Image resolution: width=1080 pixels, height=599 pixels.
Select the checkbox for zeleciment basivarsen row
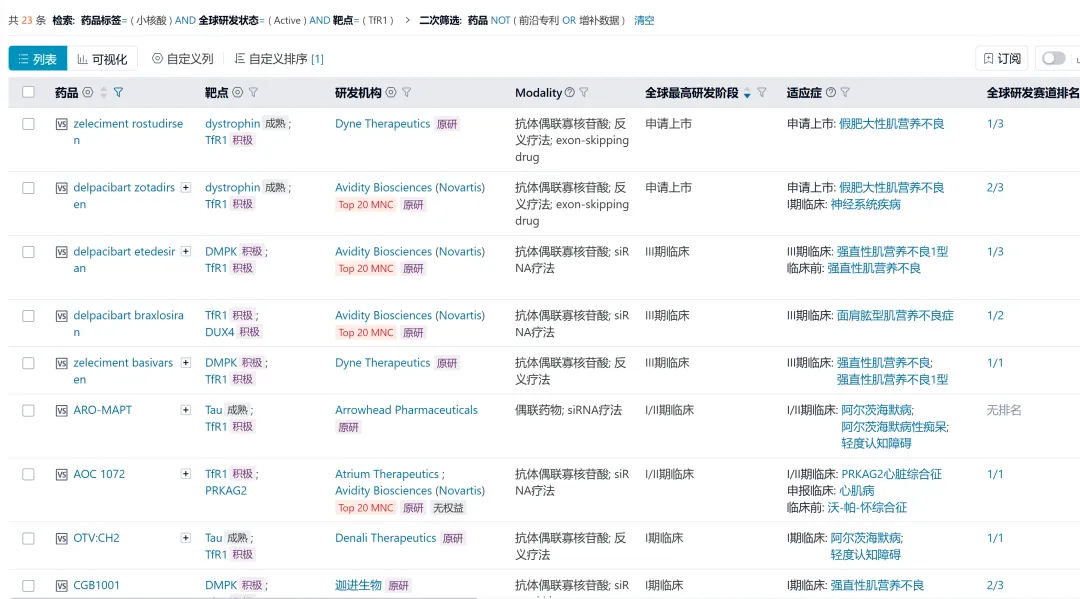coord(28,363)
